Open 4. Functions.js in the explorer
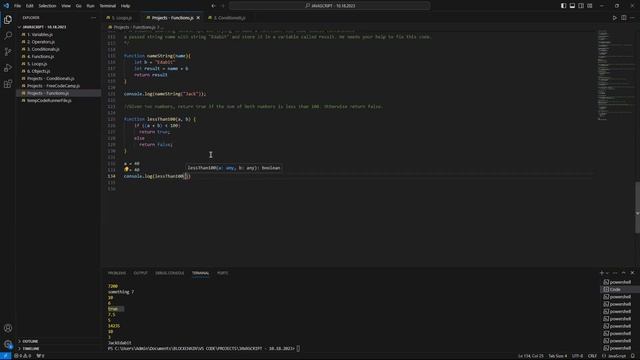The image size is (640, 360). pos(58,56)
